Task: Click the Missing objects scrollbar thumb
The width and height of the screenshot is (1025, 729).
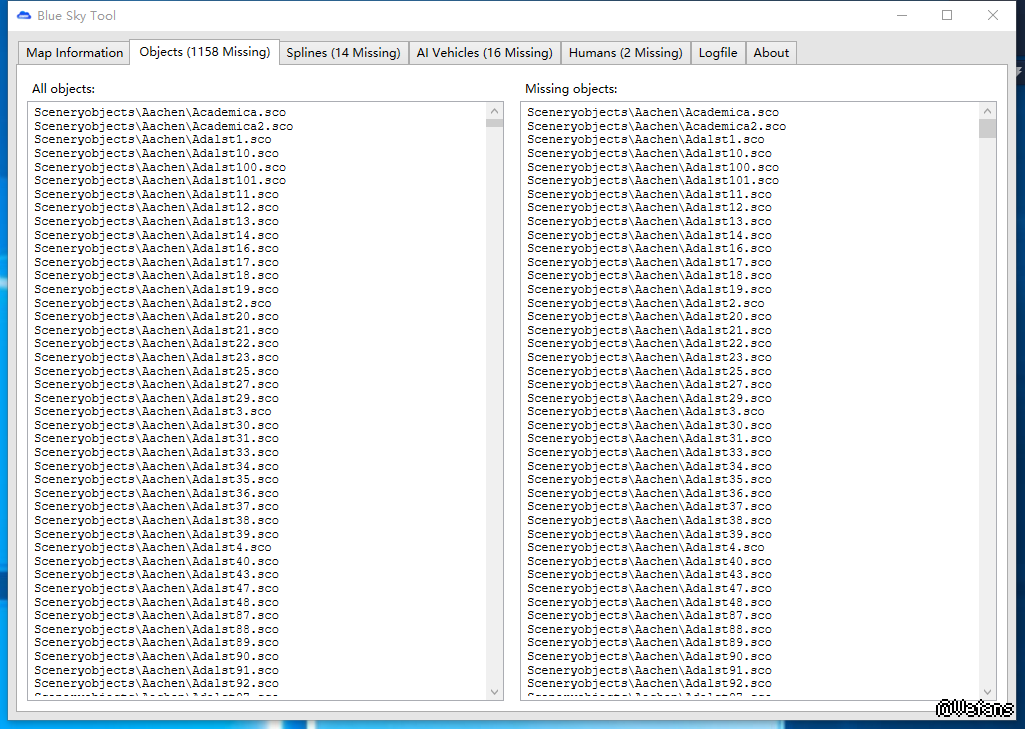Action: point(987,128)
